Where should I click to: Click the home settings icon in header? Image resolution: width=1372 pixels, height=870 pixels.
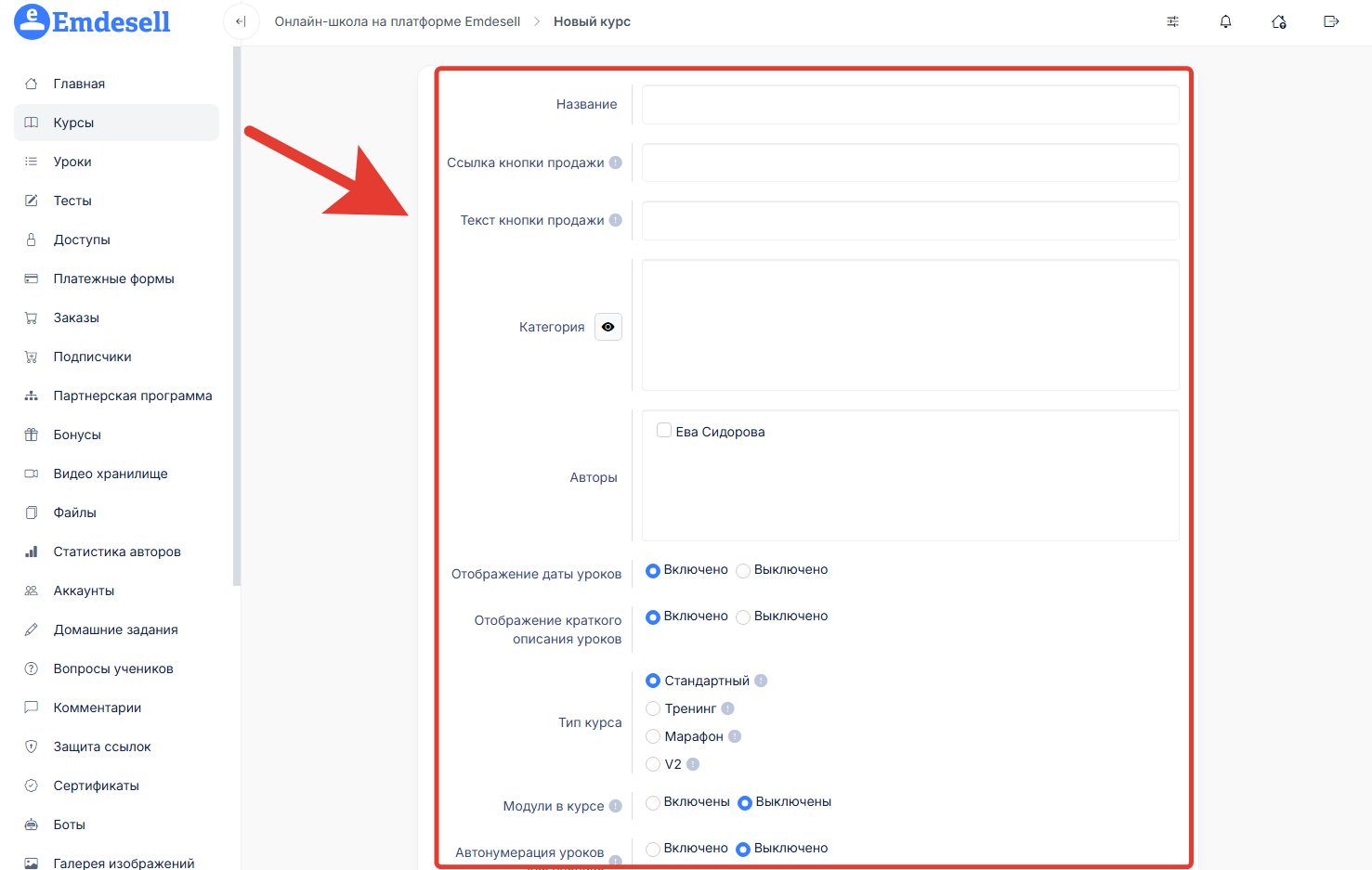[1278, 21]
